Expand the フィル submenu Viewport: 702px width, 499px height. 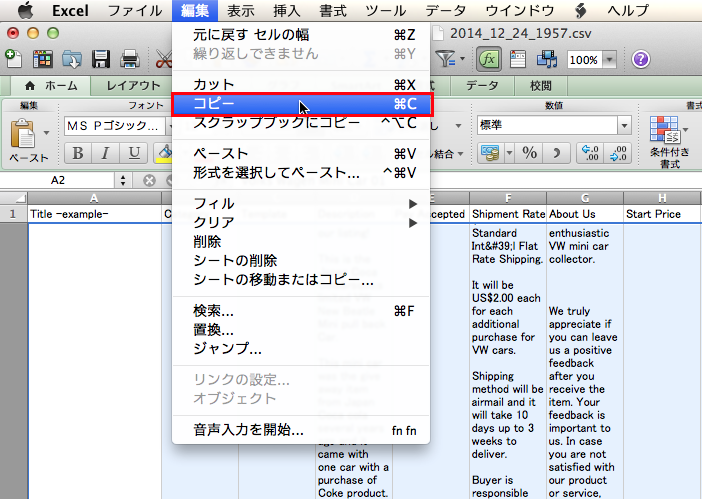300,204
